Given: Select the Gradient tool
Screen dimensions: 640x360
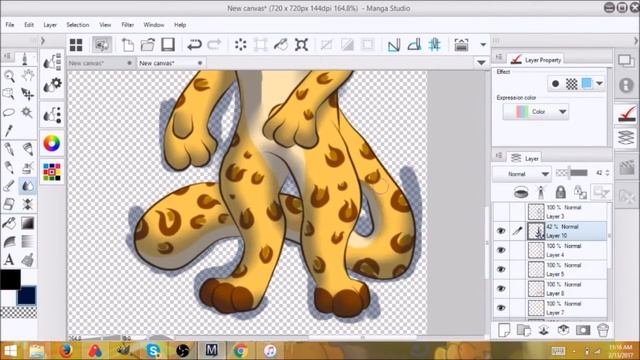Looking at the screenshot, I should pos(28,223).
